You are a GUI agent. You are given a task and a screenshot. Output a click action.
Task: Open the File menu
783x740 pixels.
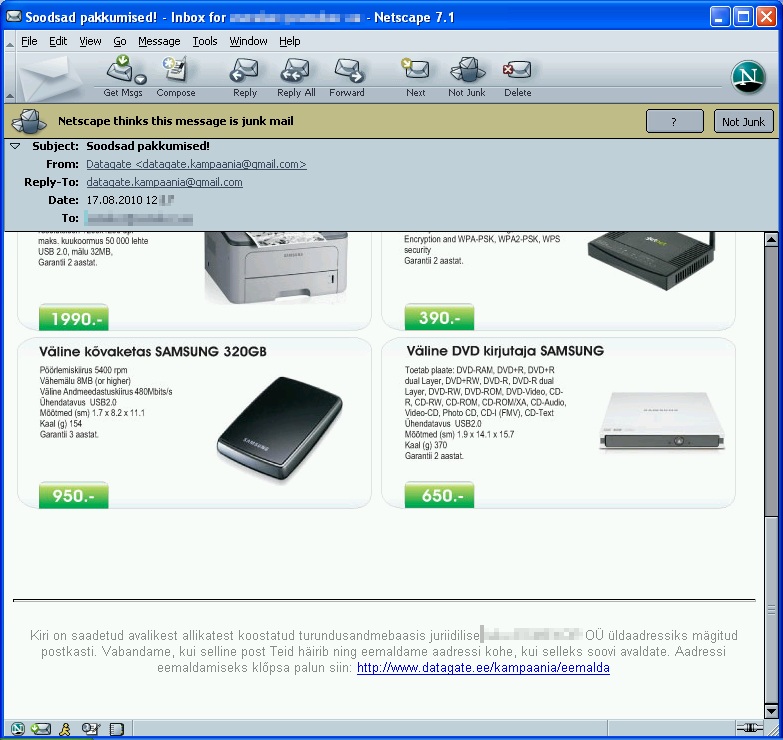point(29,41)
